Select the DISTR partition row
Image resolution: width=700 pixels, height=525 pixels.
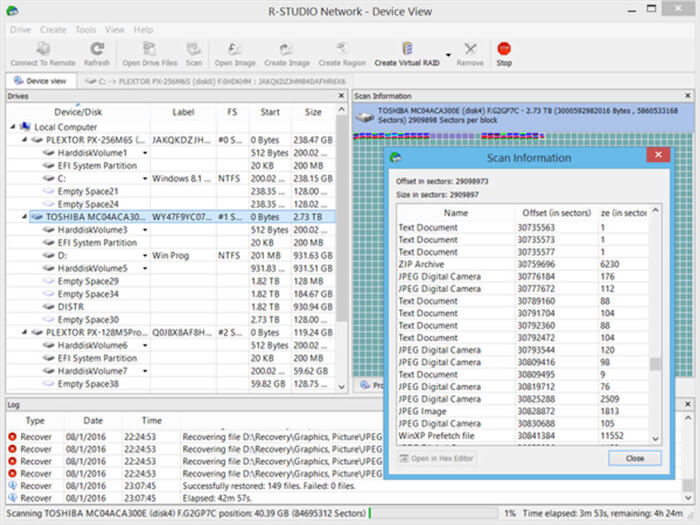171,307
